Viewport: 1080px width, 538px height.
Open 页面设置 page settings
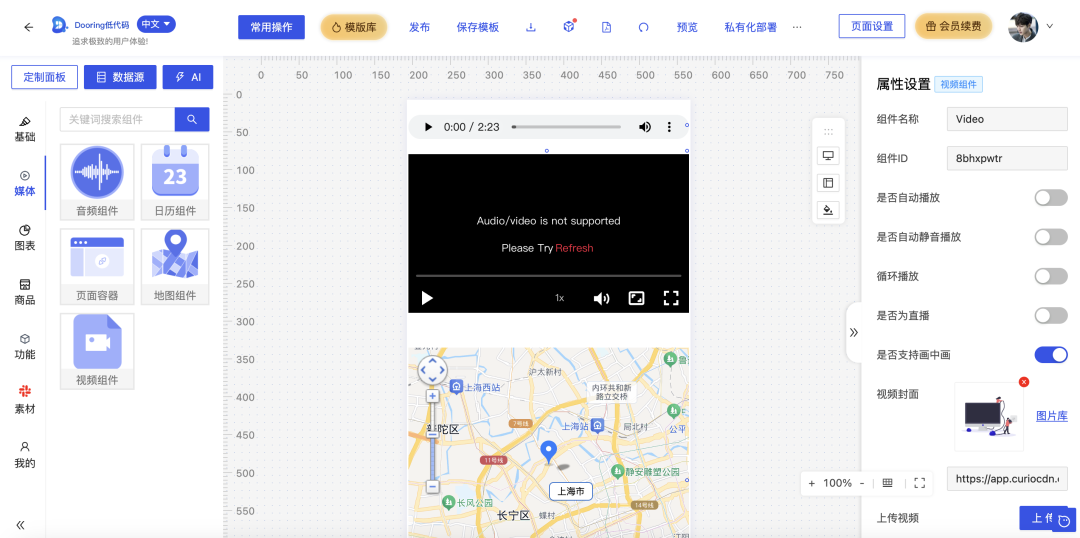point(872,26)
